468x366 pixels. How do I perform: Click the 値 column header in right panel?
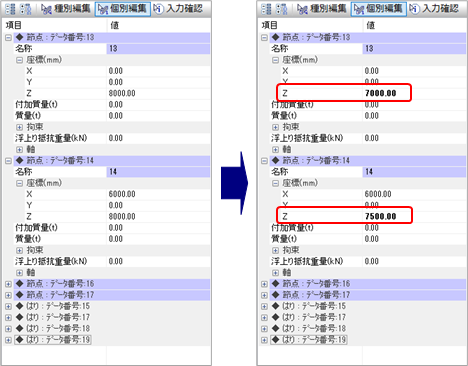[x=415, y=25]
